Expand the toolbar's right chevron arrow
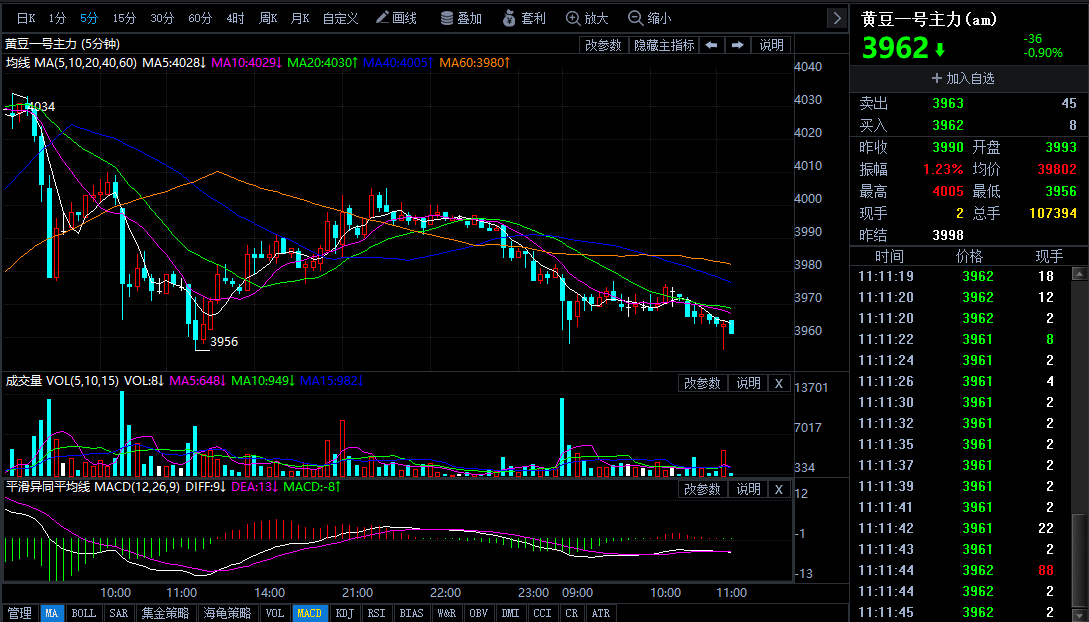 click(x=837, y=18)
